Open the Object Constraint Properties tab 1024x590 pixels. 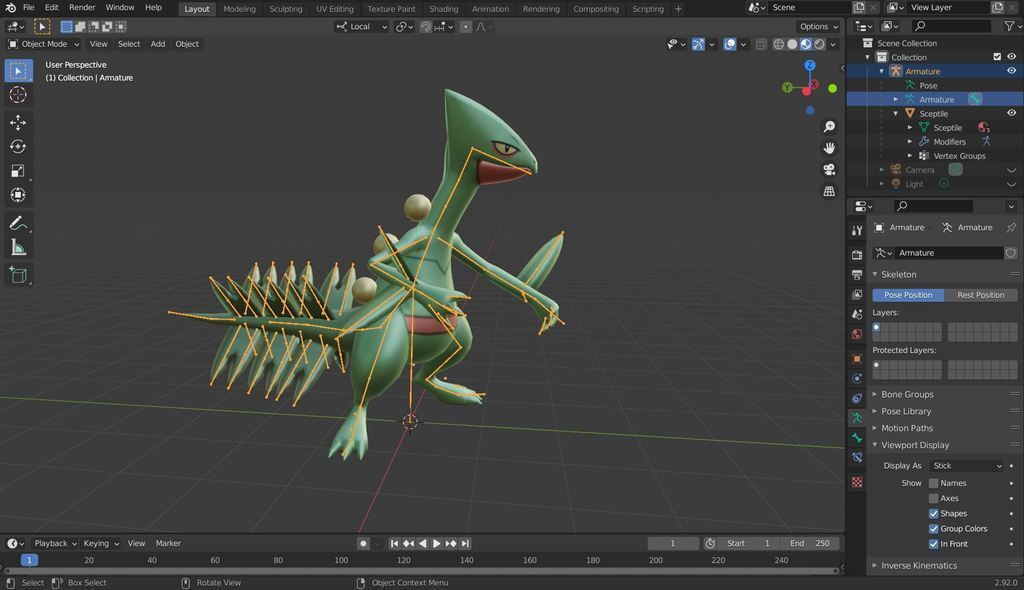856,397
